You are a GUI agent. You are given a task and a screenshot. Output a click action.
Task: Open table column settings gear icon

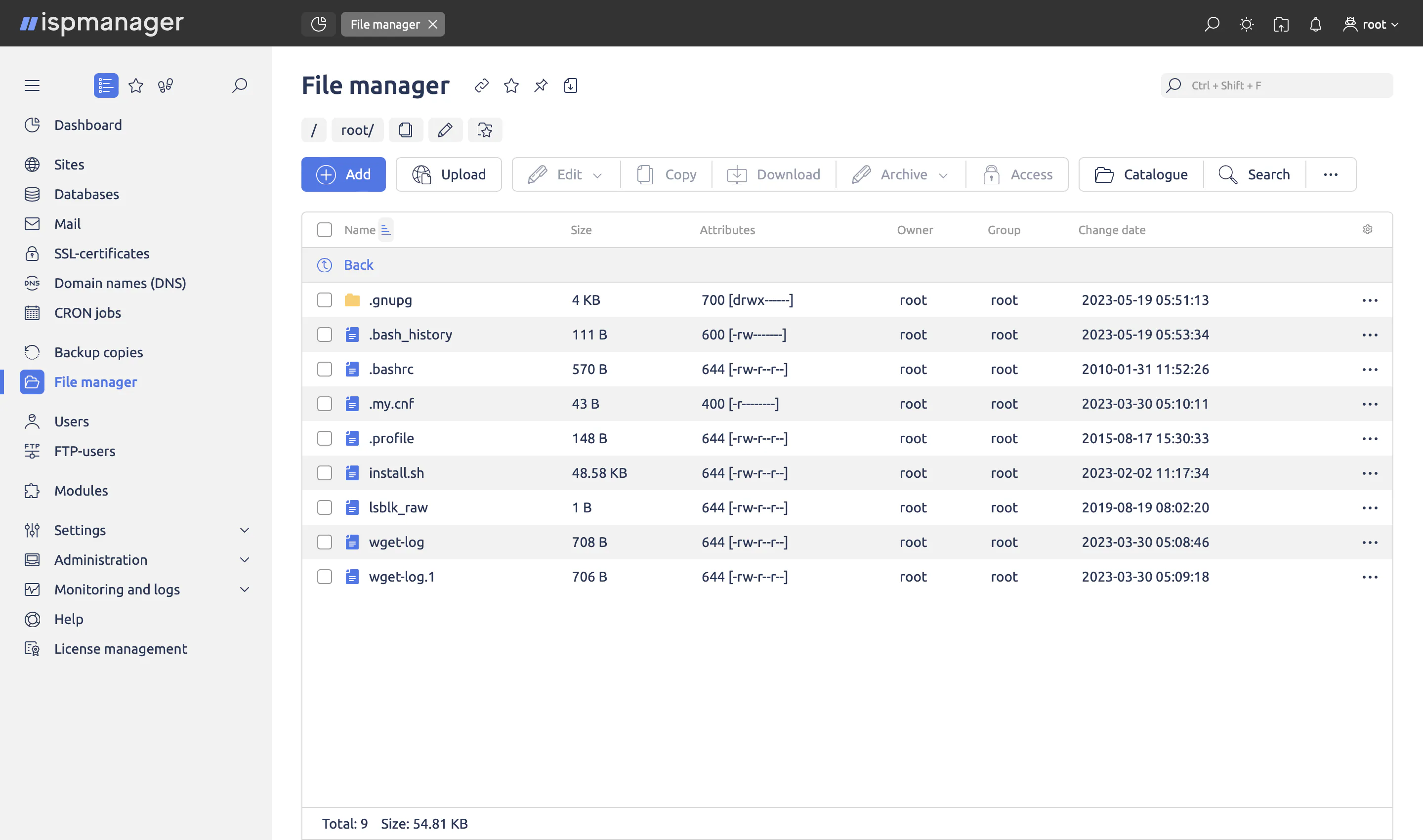(x=1368, y=229)
